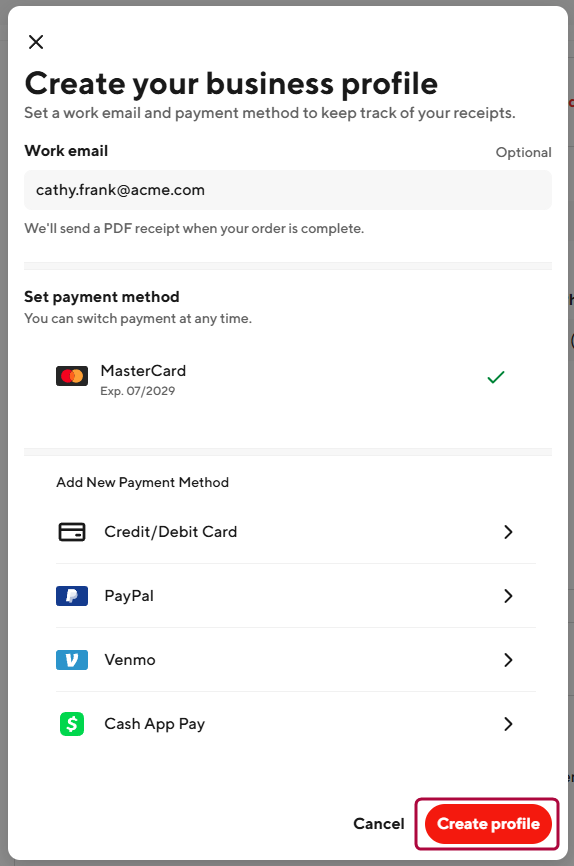Choose the Venmo payment option

(x=296, y=660)
